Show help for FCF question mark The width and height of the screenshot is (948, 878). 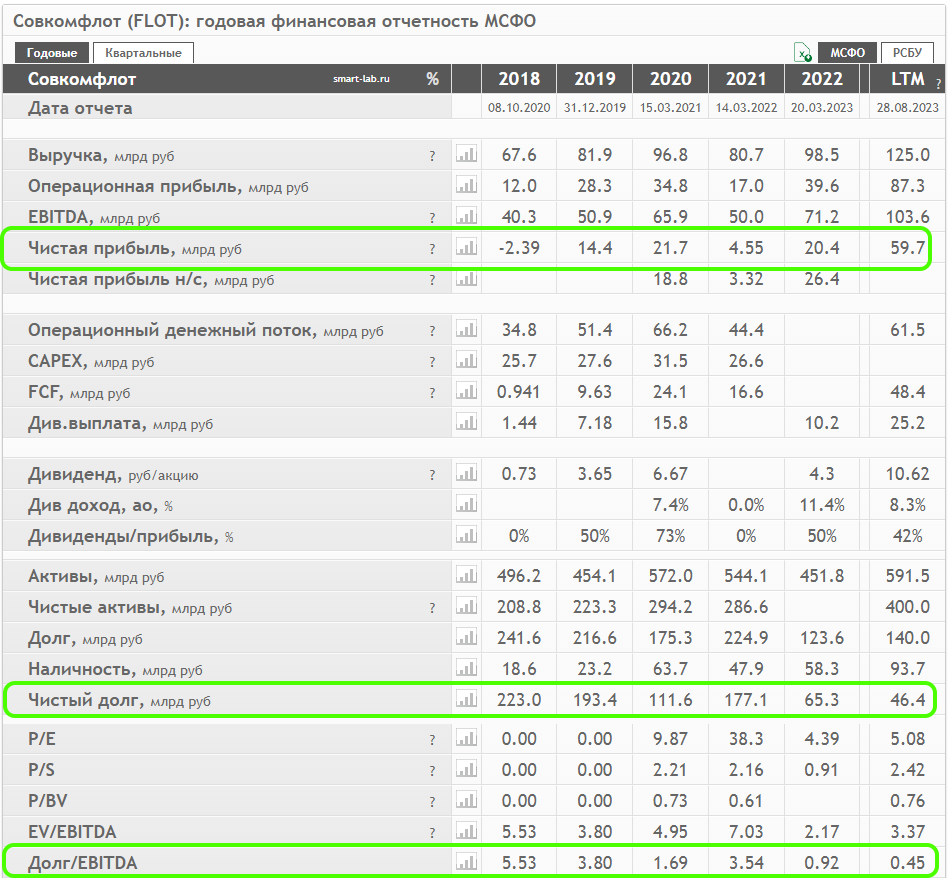pyautogui.click(x=432, y=393)
